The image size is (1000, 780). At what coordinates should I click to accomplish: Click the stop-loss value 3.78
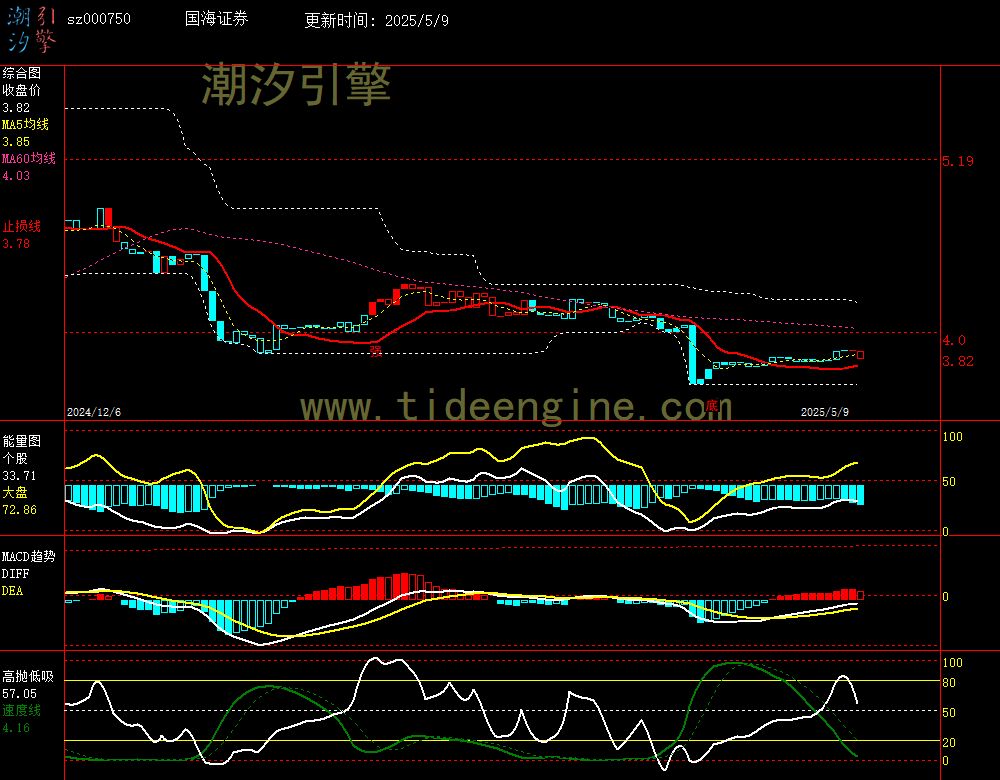pyautogui.click(x=16, y=244)
